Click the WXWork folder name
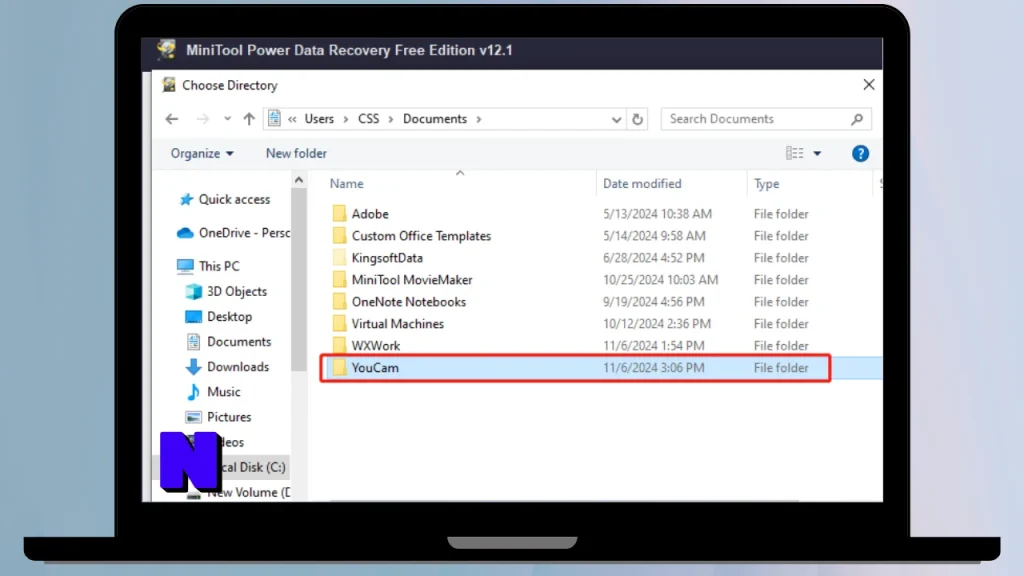Screen dimensions: 1024x576 click(376, 345)
